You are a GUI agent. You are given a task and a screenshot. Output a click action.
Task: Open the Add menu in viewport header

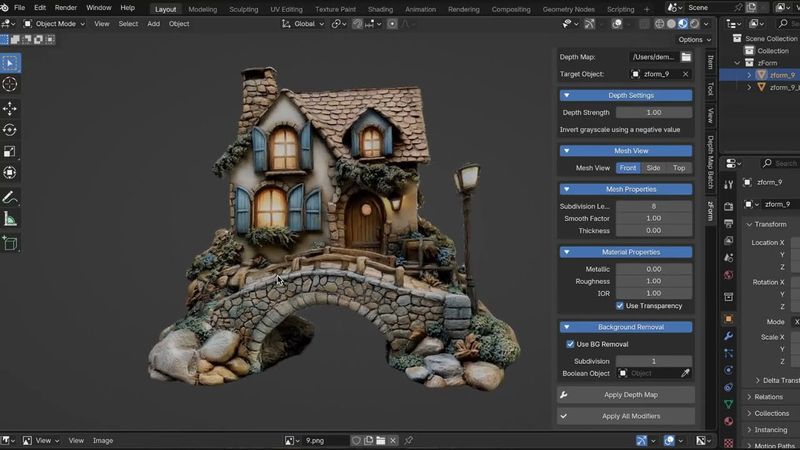coord(153,23)
